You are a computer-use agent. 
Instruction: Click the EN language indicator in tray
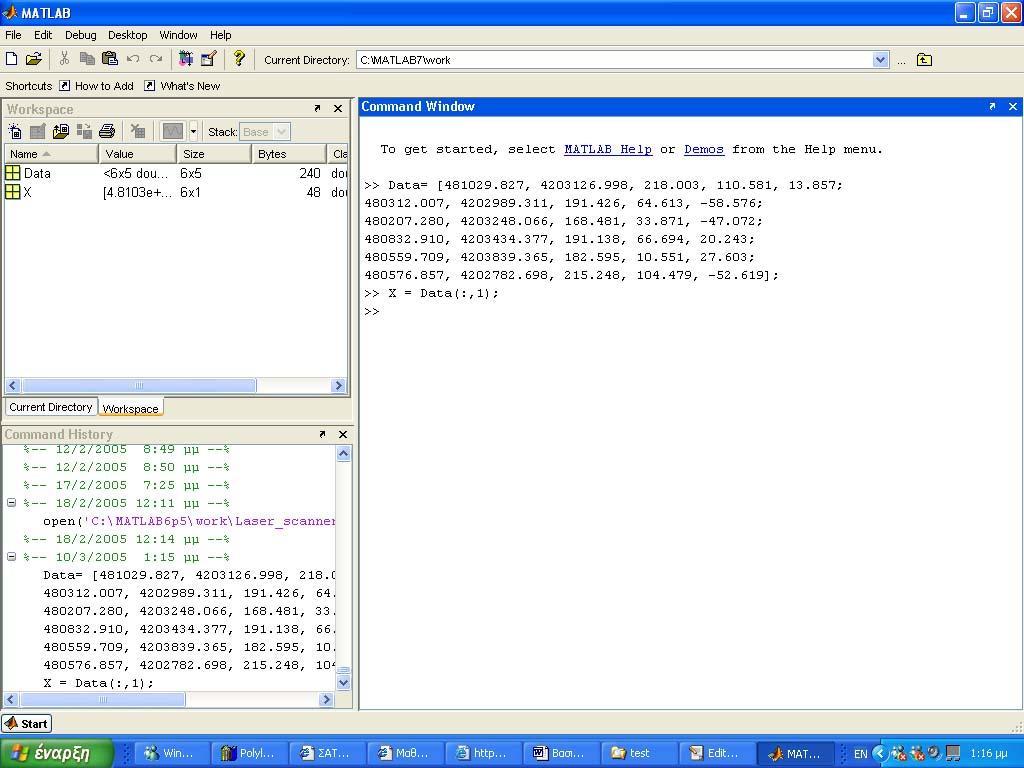861,754
